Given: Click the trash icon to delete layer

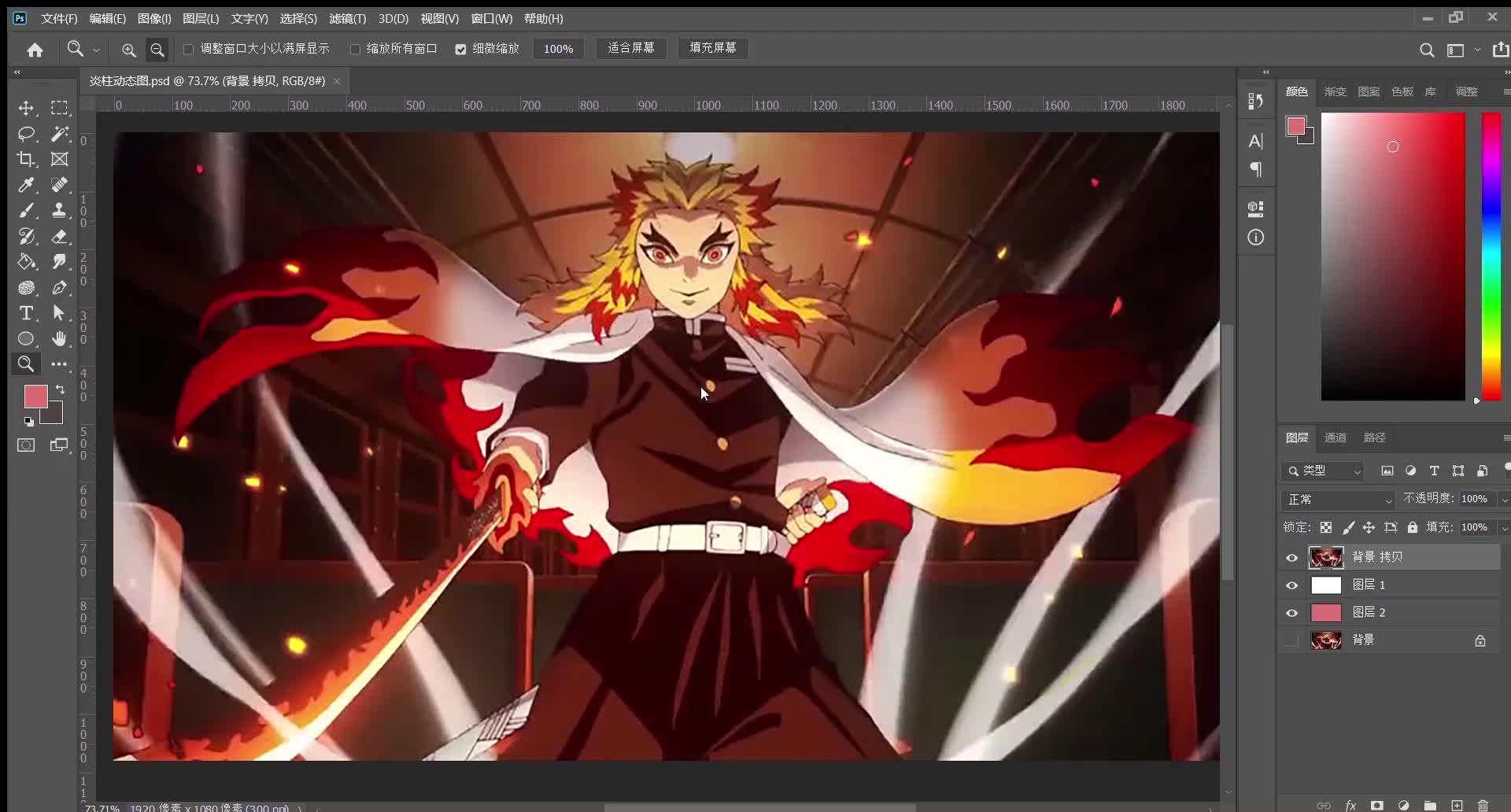Looking at the screenshot, I should click(1483, 805).
